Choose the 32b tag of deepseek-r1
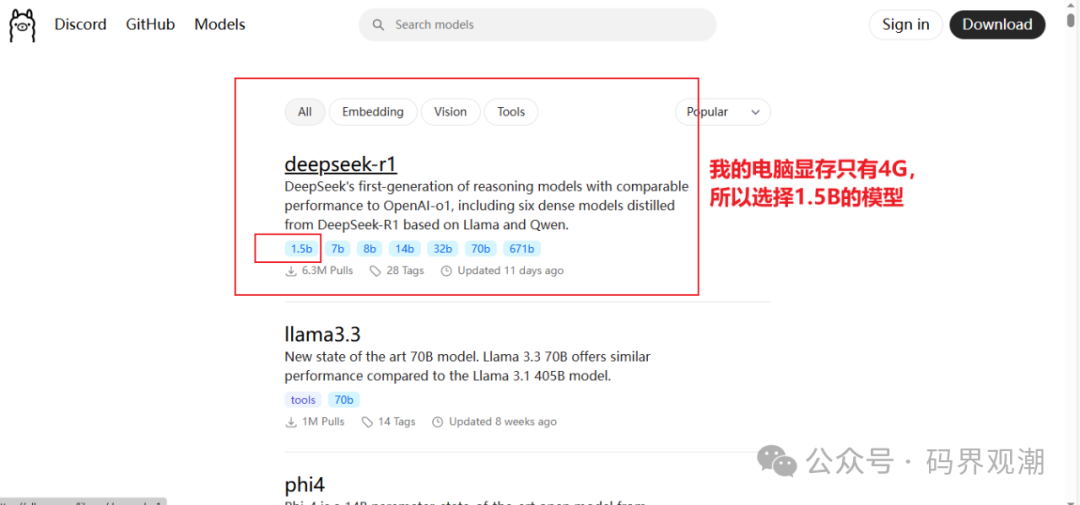Viewport: 1080px width, 505px height. [443, 249]
